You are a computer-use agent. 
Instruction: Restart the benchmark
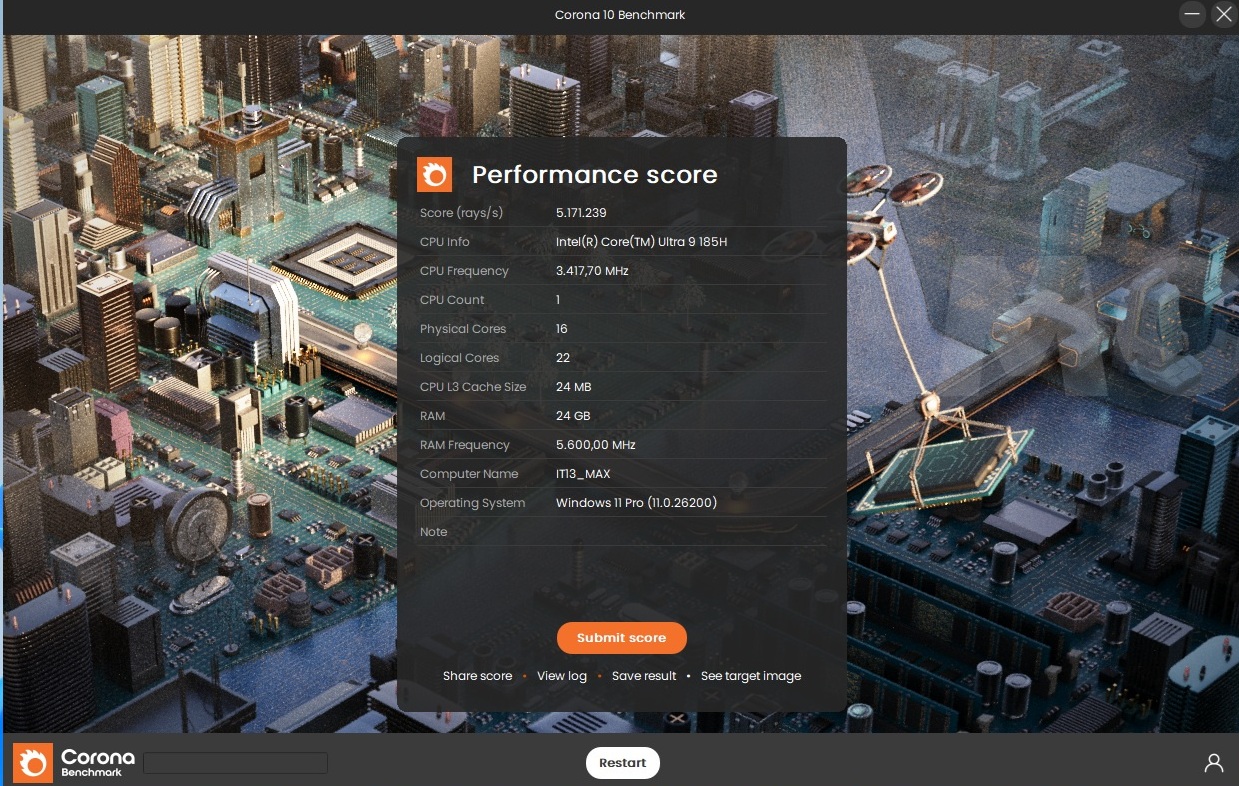(x=622, y=763)
